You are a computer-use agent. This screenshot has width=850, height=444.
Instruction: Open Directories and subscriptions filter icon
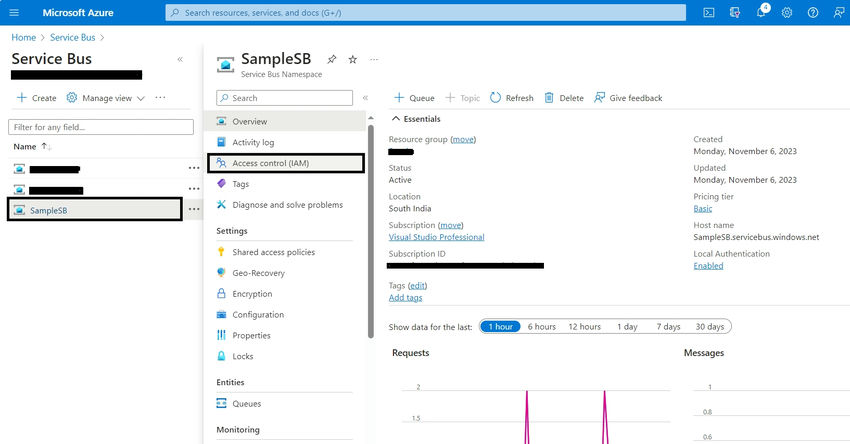click(x=735, y=12)
